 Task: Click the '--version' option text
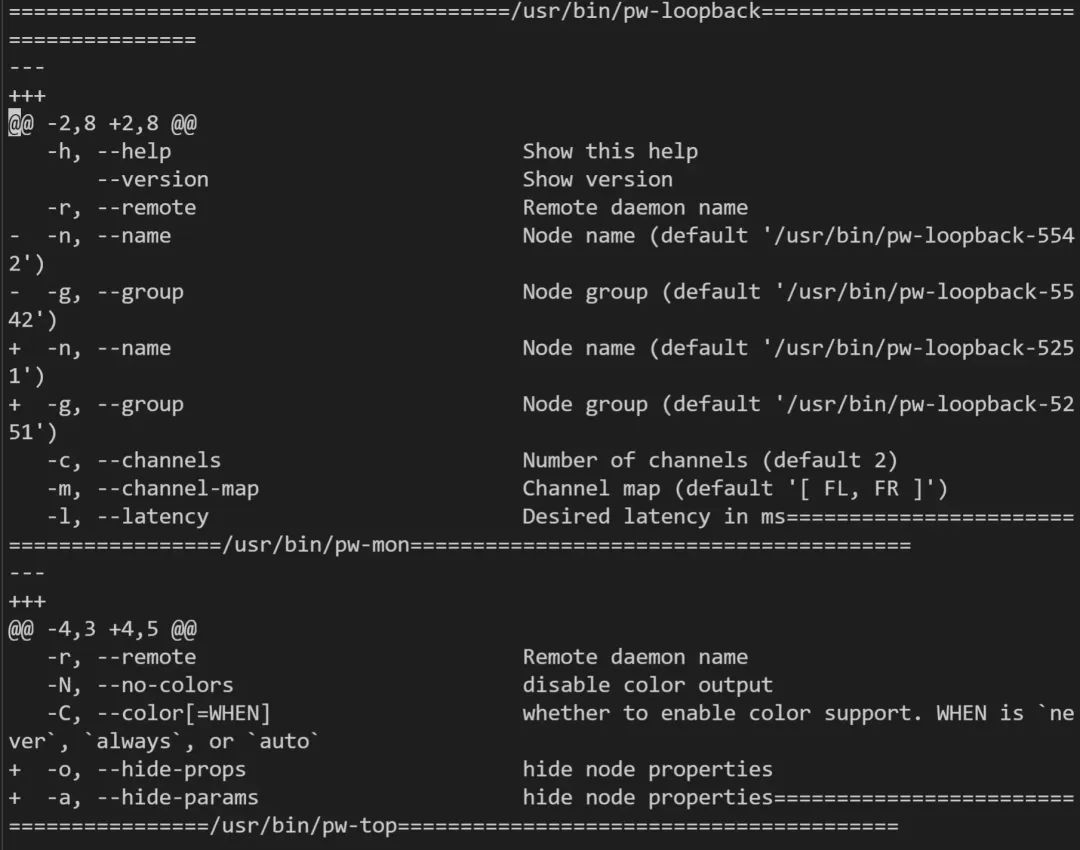click(153, 180)
